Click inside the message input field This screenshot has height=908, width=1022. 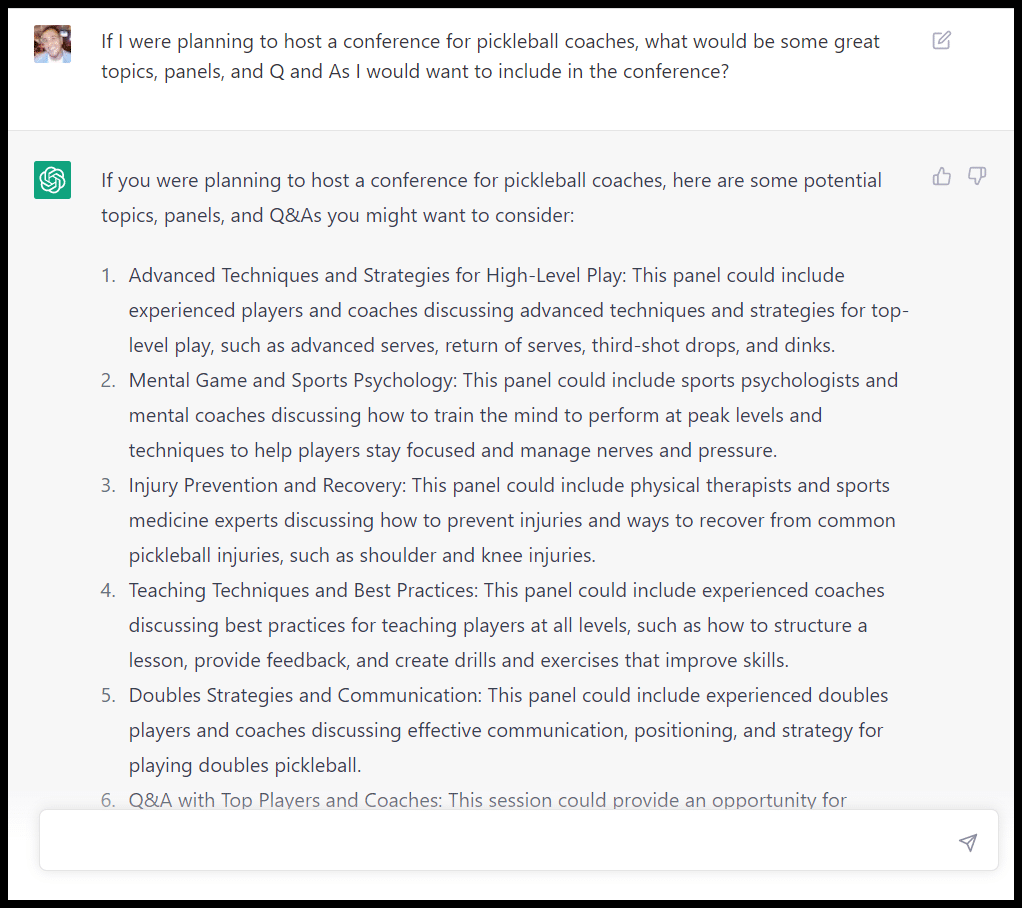480,841
